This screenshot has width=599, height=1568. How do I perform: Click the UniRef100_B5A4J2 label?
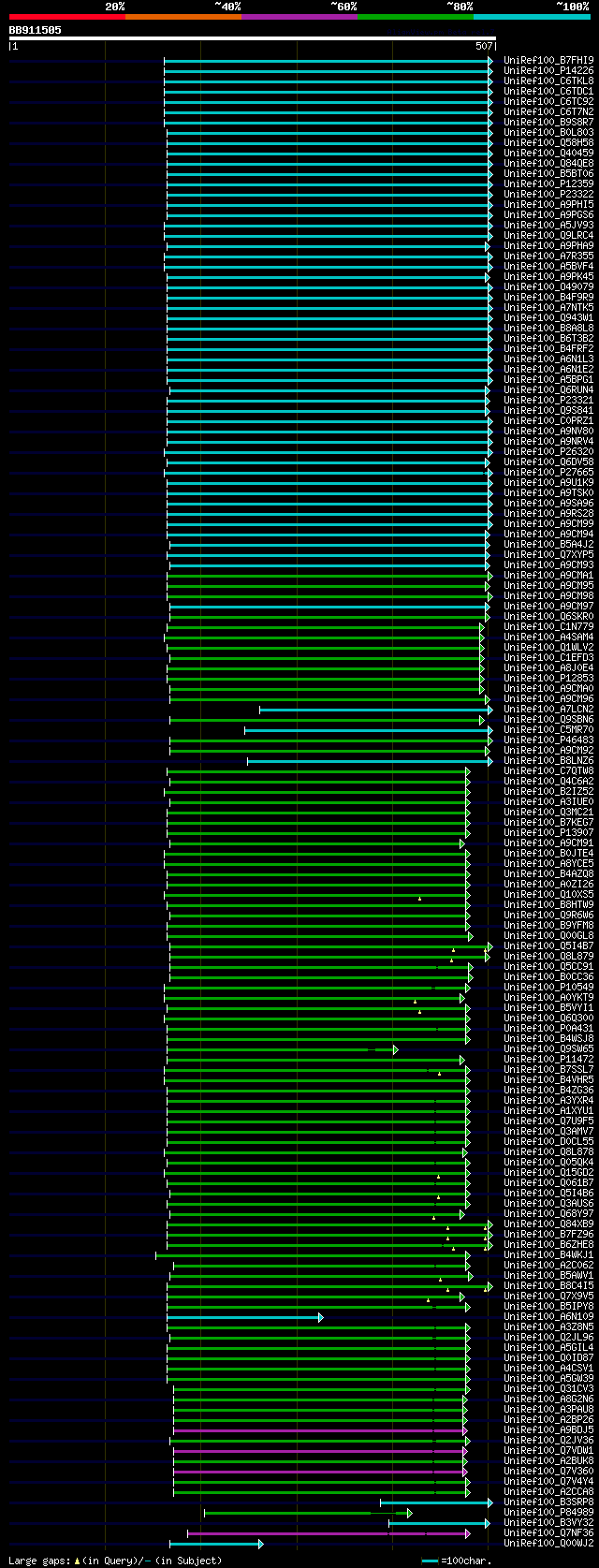click(x=548, y=544)
